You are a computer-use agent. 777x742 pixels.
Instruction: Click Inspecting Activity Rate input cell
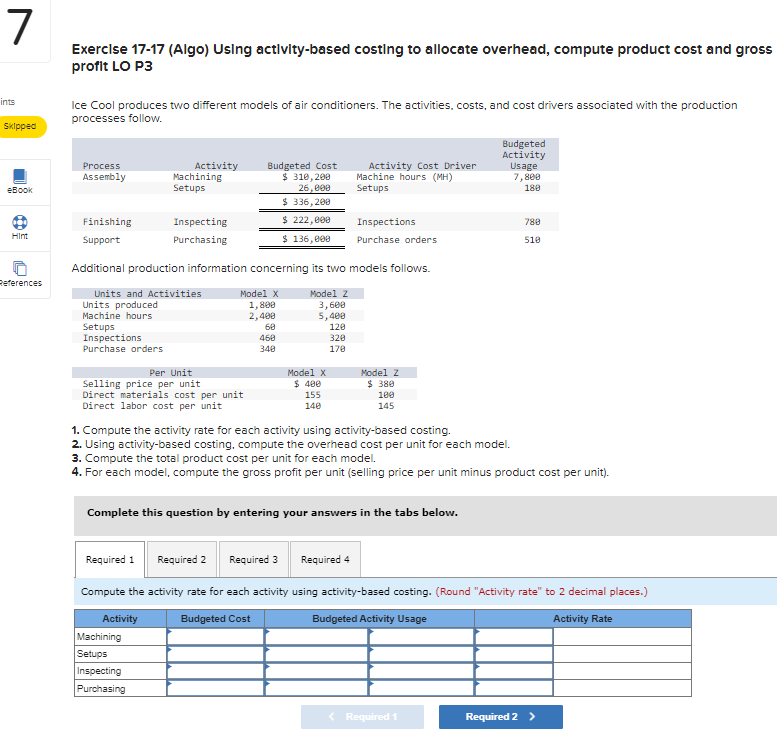[514, 671]
